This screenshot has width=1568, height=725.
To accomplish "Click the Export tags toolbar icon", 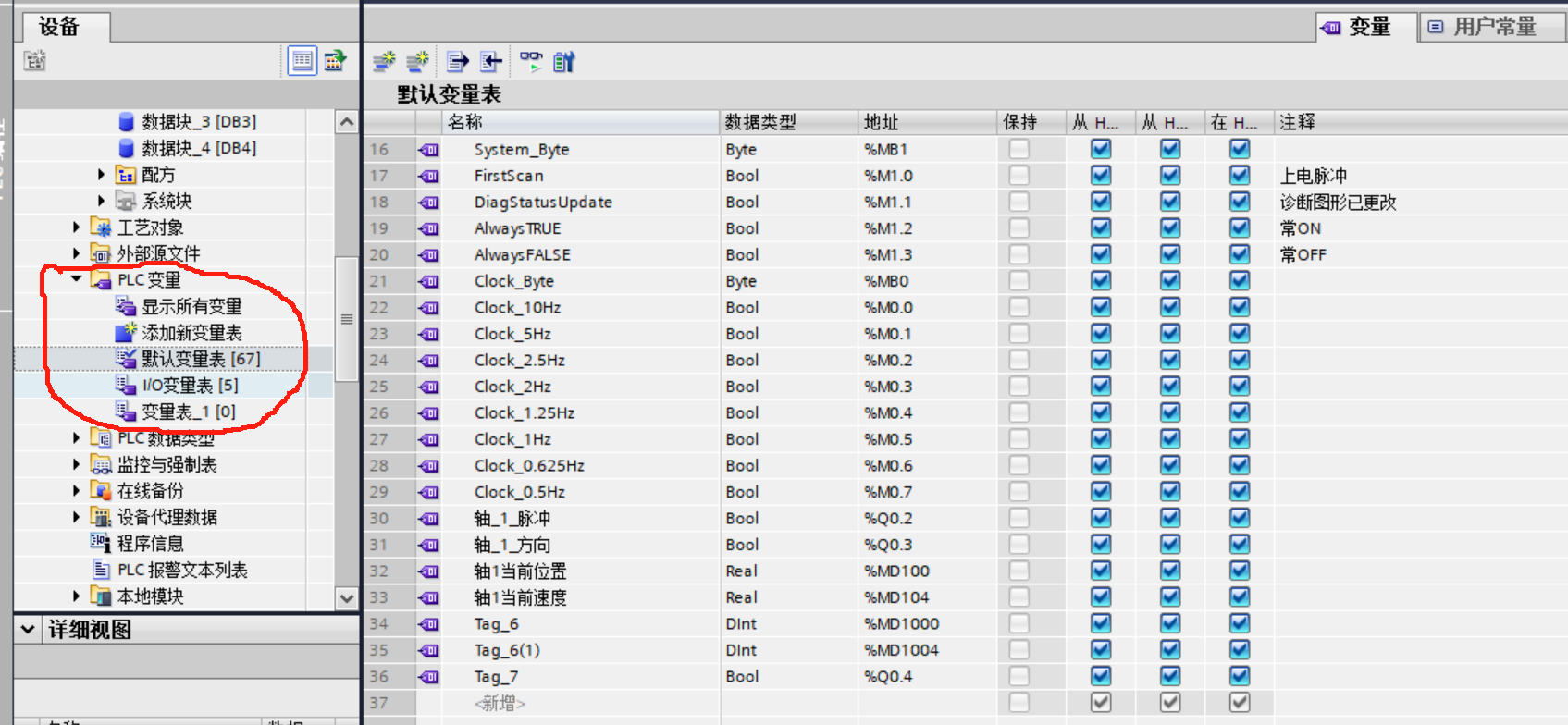I will coord(457,62).
